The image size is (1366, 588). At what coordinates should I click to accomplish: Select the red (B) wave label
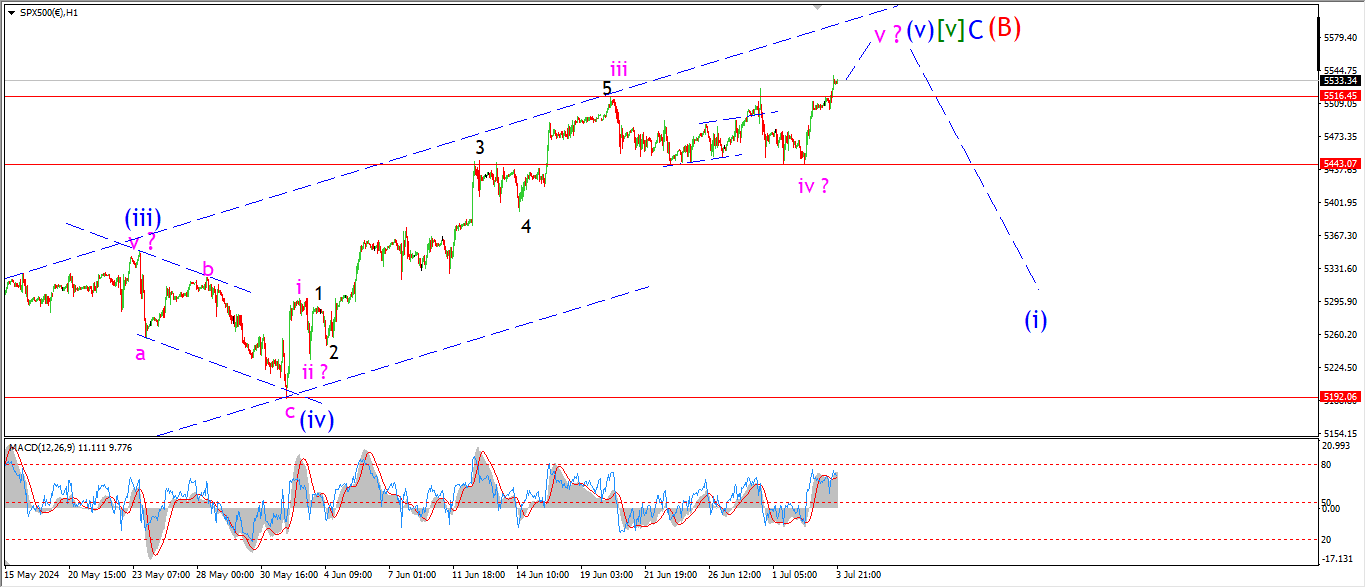pos(1004,29)
